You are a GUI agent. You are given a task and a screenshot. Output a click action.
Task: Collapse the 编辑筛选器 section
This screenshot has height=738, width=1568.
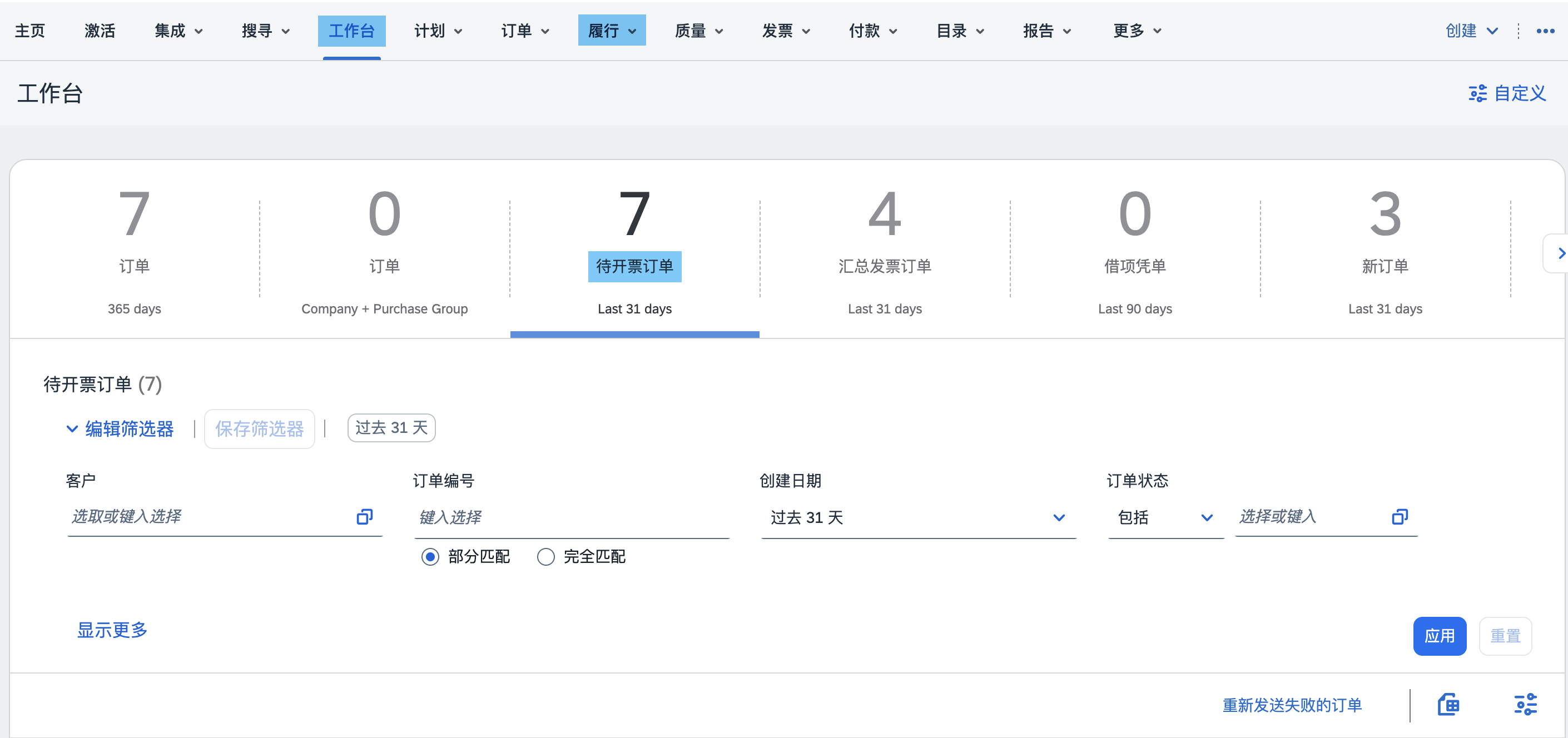pos(120,429)
